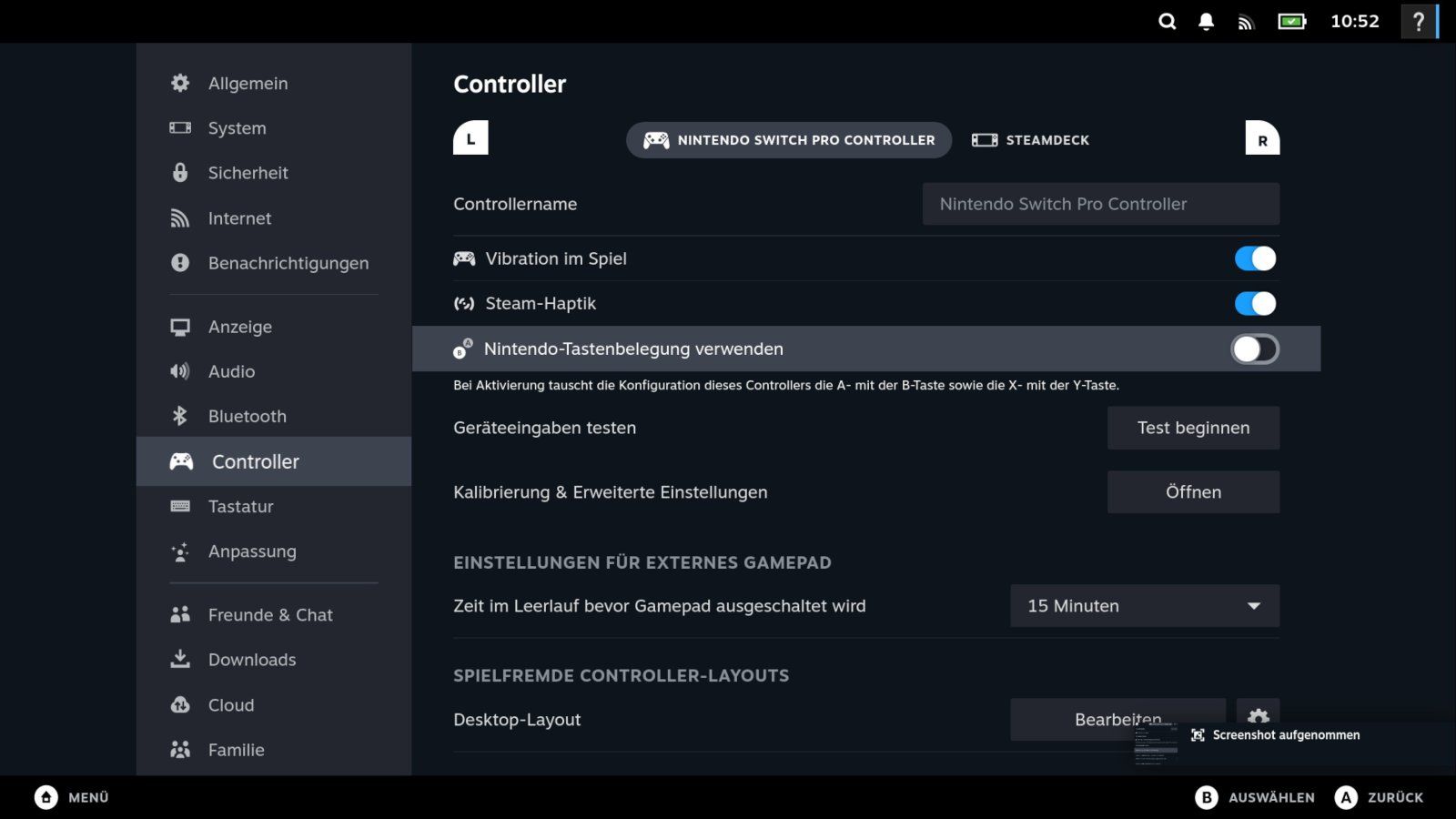This screenshot has height=819, width=1456.
Task: Open Bluetooth settings in the sidebar
Action: (247, 417)
